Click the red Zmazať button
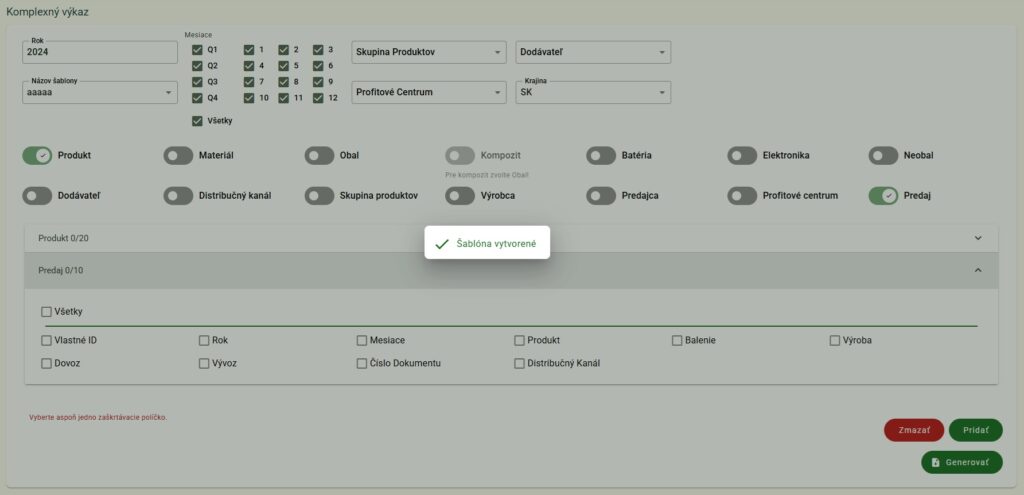Screen dimensions: 1024x495 click(x=913, y=430)
